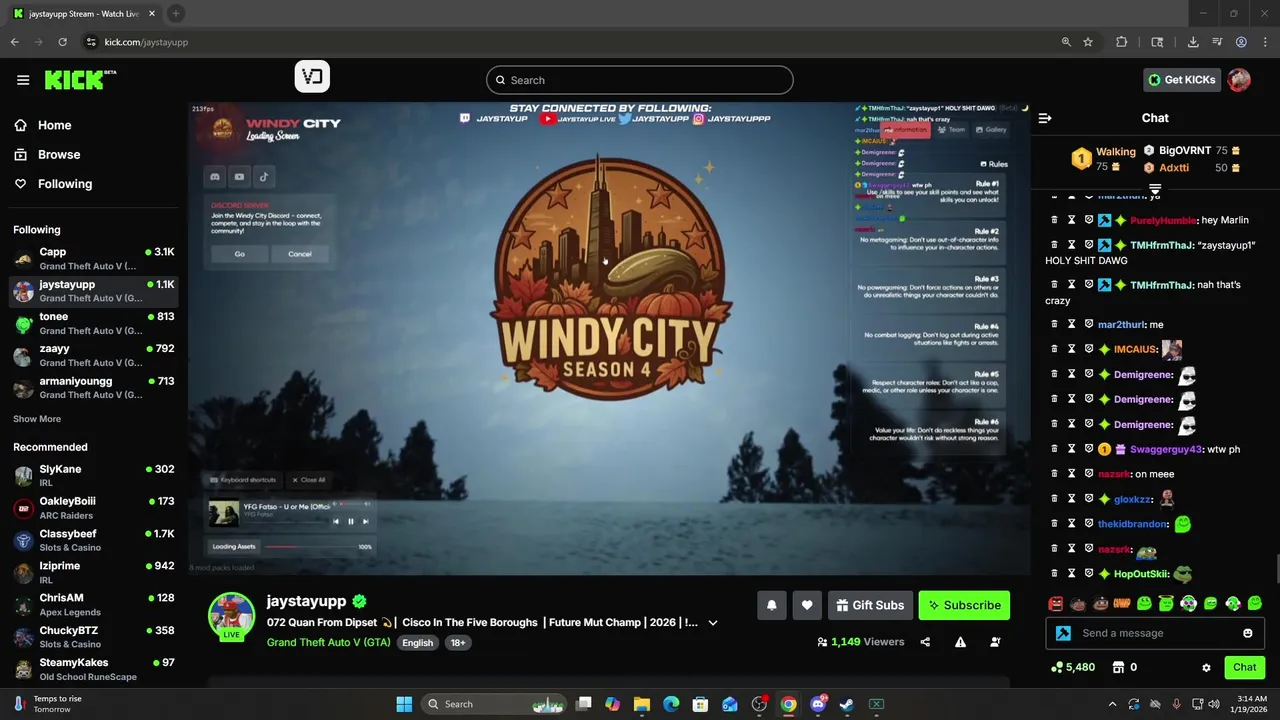The width and height of the screenshot is (1280, 720).
Task: Open the emote picker smiley
Action: point(1247,633)
